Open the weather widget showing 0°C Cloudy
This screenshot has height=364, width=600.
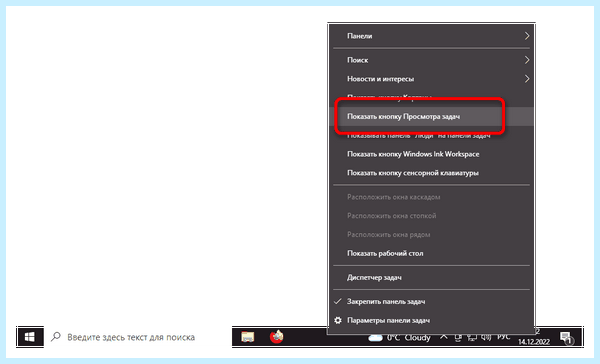click(x=399, y=338)
